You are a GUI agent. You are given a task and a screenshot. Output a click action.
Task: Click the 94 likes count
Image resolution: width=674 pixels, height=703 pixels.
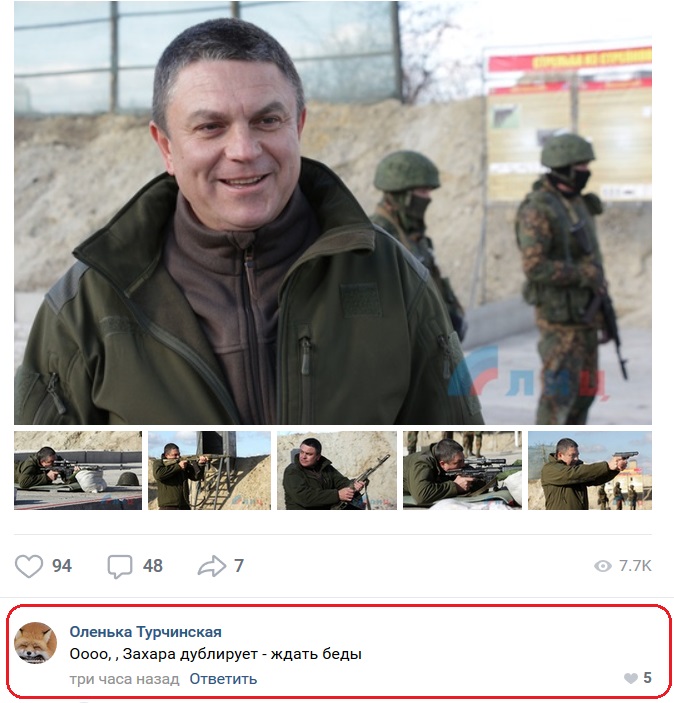tap(62, 566)
